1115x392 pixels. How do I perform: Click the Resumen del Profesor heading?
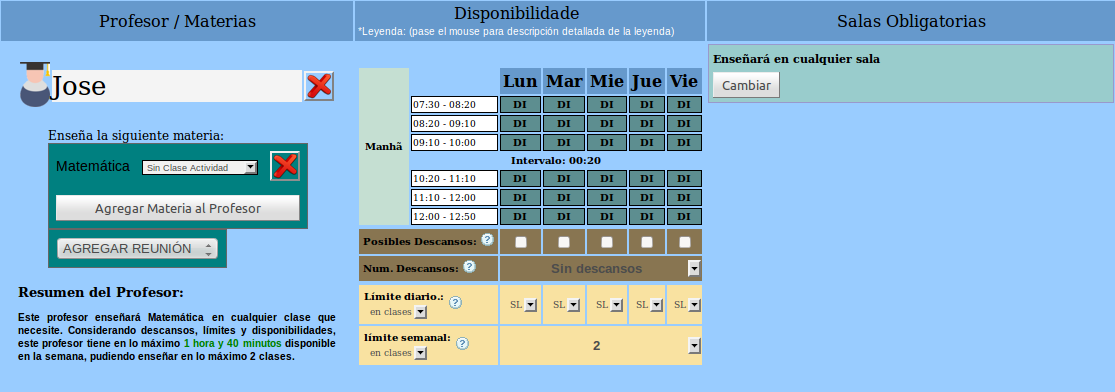pos(100,292)
